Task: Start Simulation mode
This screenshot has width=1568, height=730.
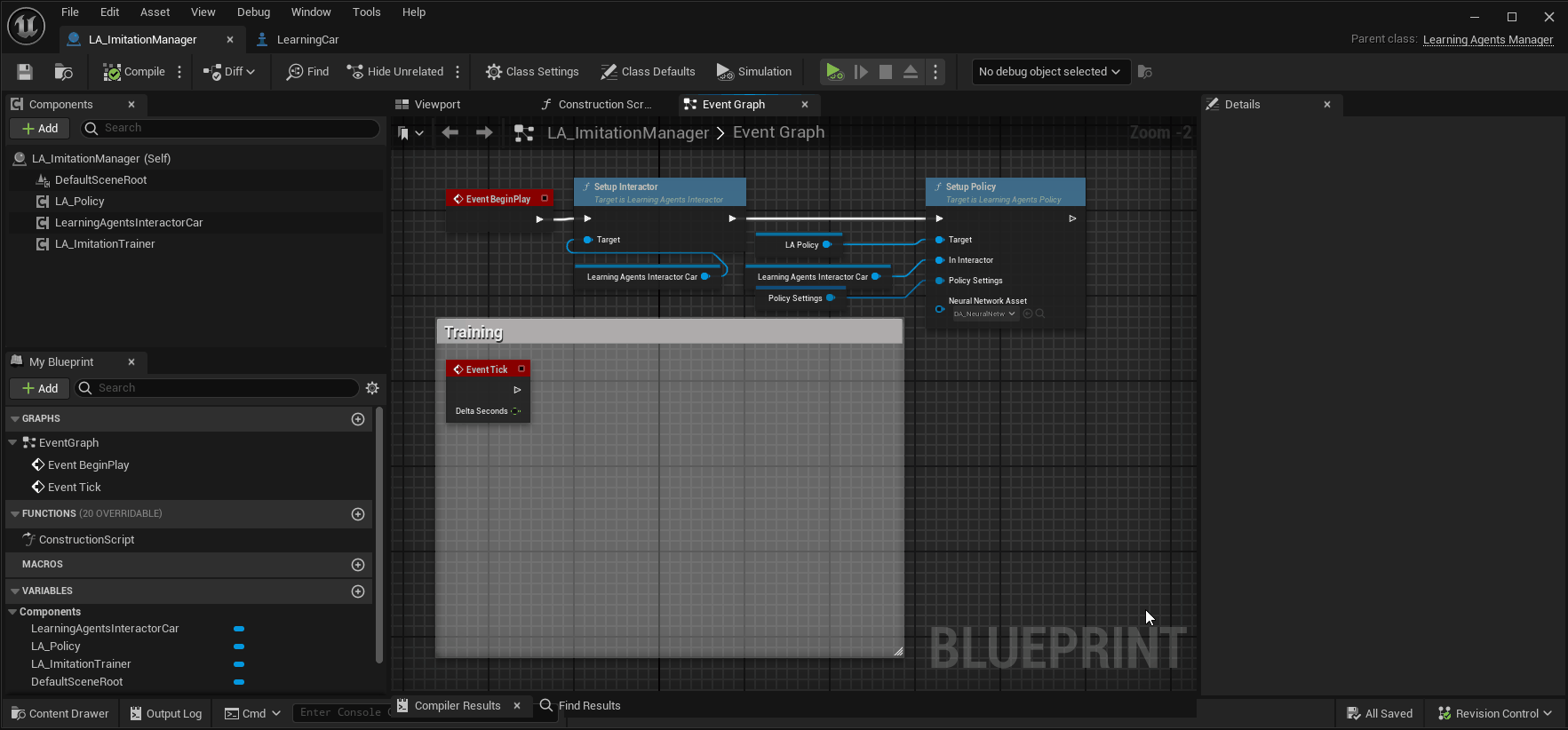Action: click(754, 72)
